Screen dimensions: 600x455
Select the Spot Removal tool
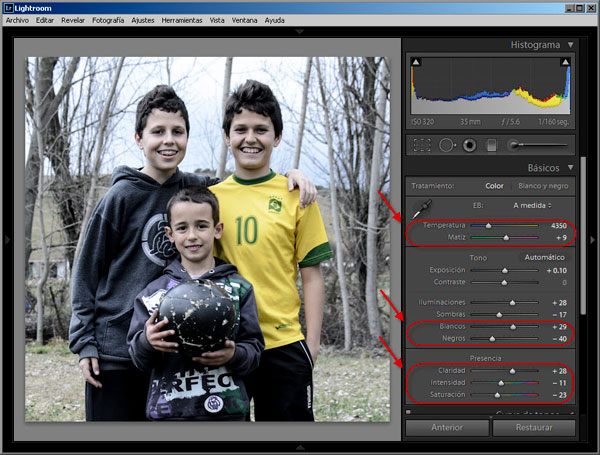[447, 145]
